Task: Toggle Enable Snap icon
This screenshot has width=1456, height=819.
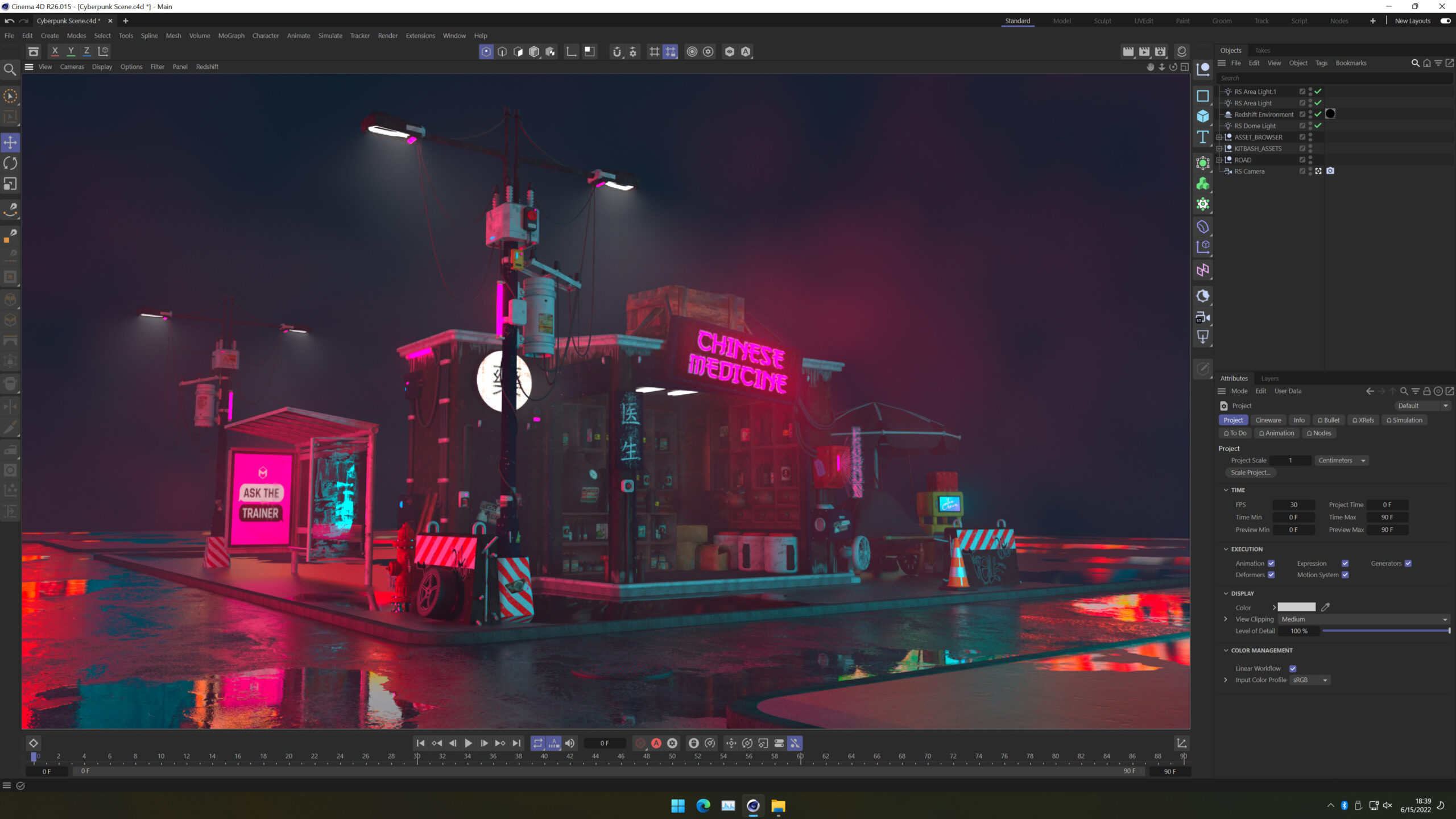Action: [x=617, y=52]
